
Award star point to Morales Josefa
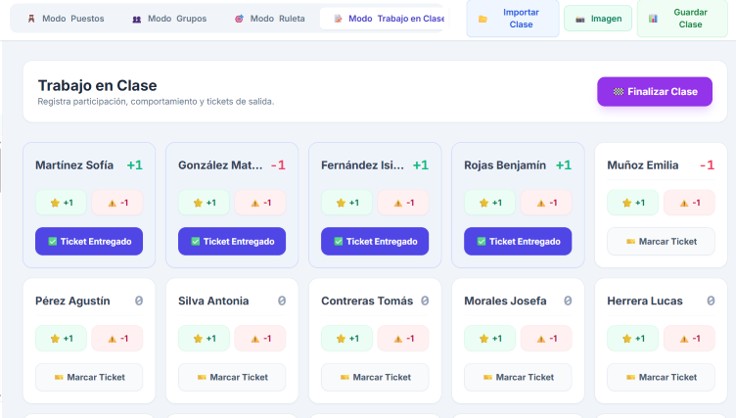490,338
